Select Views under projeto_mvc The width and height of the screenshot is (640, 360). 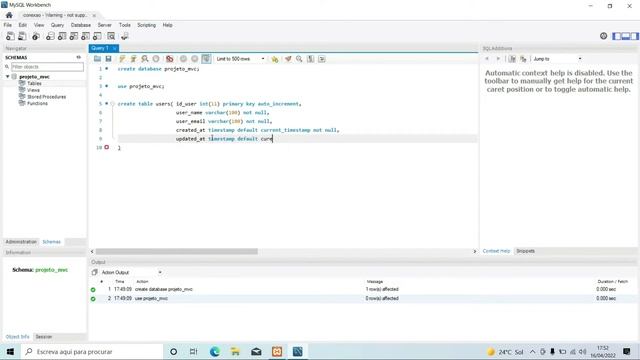pyautogui.click(x=33, y=90)
